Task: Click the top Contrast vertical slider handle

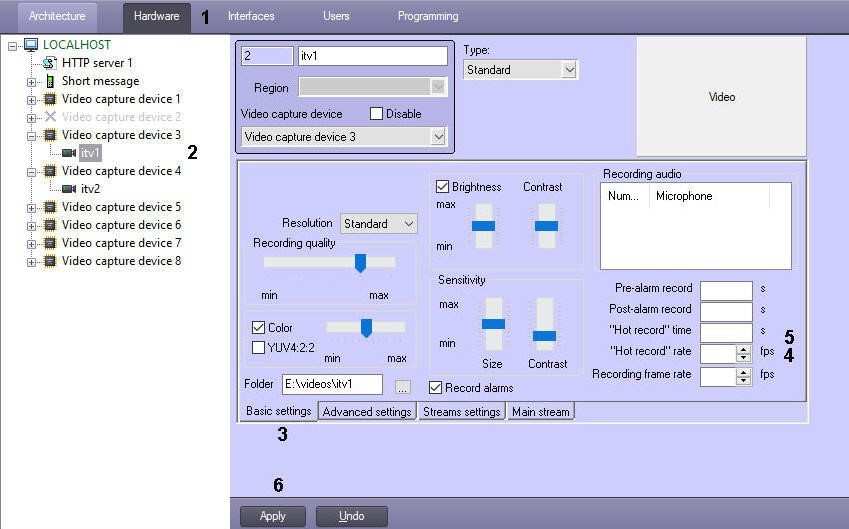Action: pyautogui.click(x=546, y=226)
